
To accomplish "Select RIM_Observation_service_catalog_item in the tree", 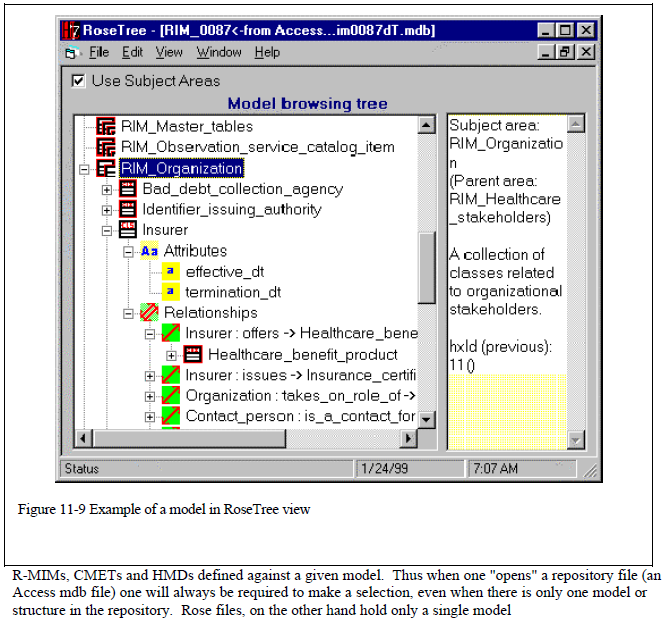I will click(x=257, y=147).
